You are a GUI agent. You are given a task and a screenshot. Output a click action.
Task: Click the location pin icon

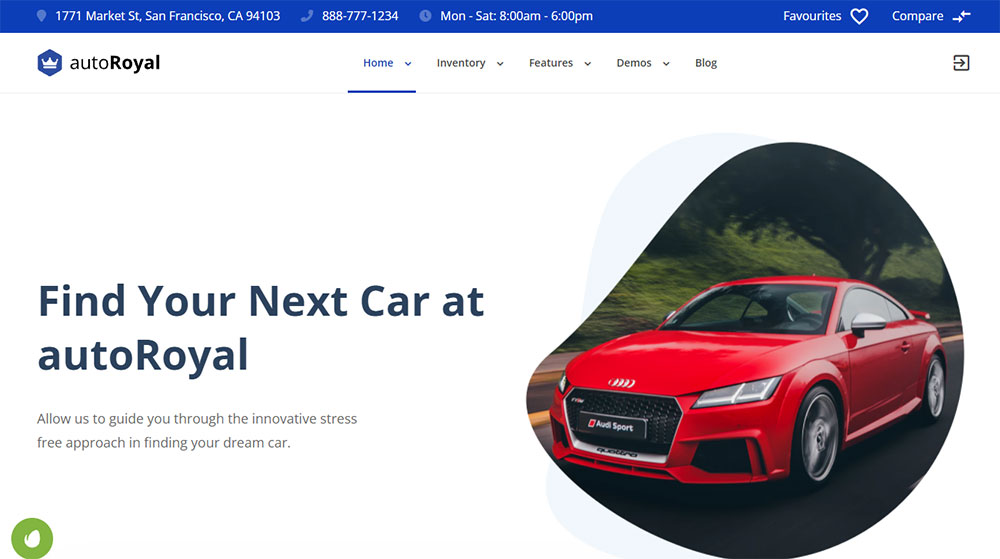[x=41, y=15]
